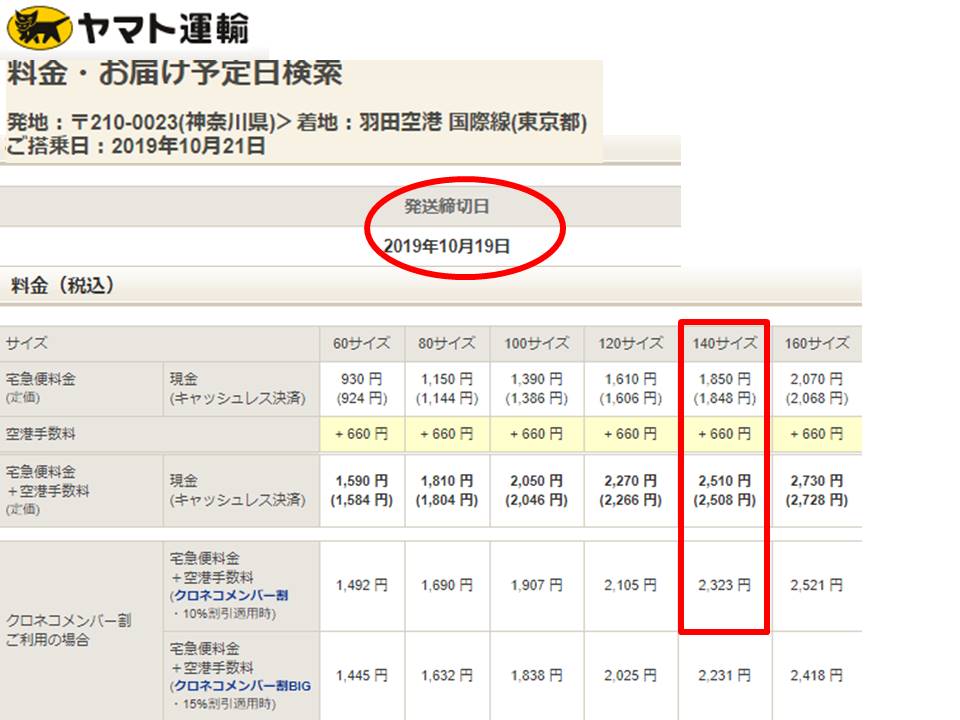Click the 2,025 円 BIG member price
The width and height of the screenshot is (960, 720).
point(631,676)
